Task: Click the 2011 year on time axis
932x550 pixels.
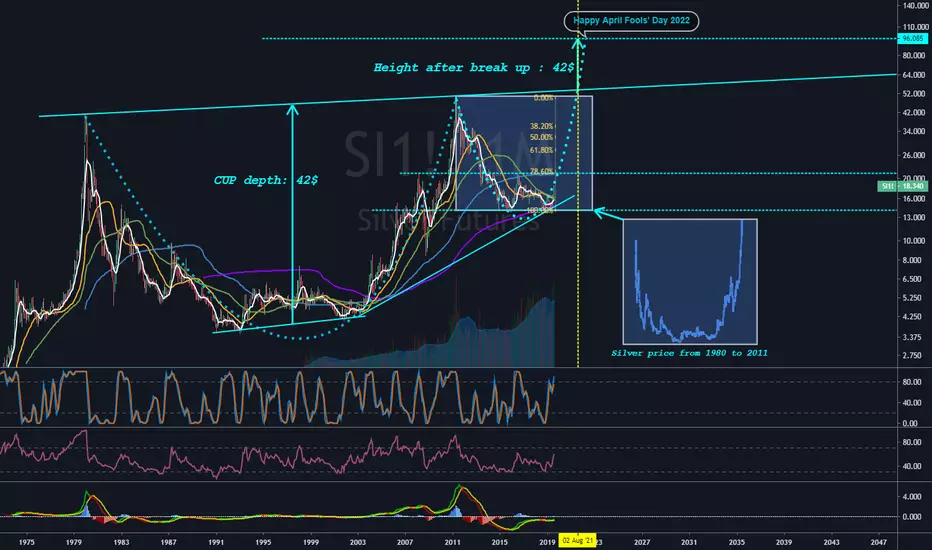Action: point(452,542)
